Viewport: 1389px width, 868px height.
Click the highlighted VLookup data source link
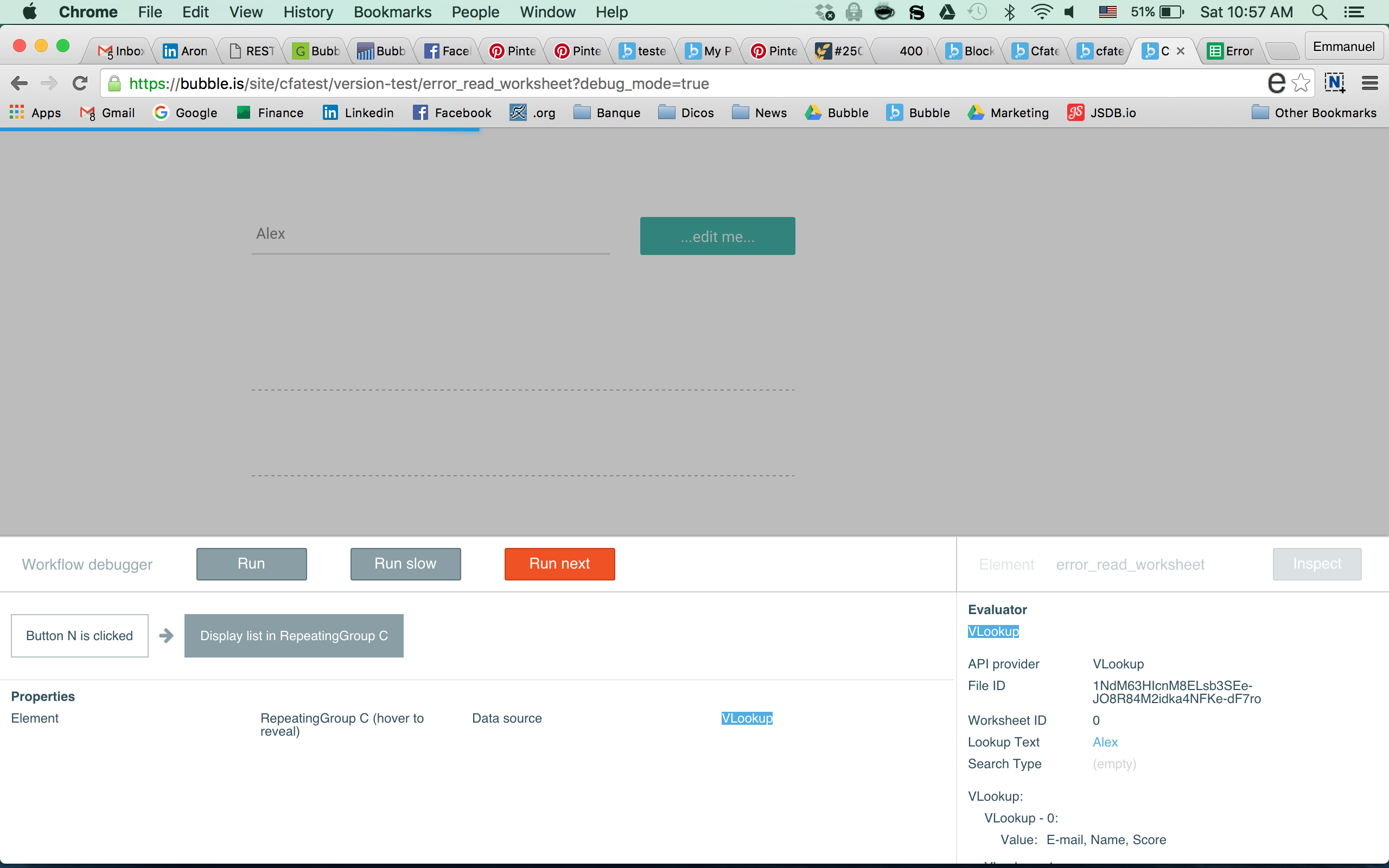(747, 718)
